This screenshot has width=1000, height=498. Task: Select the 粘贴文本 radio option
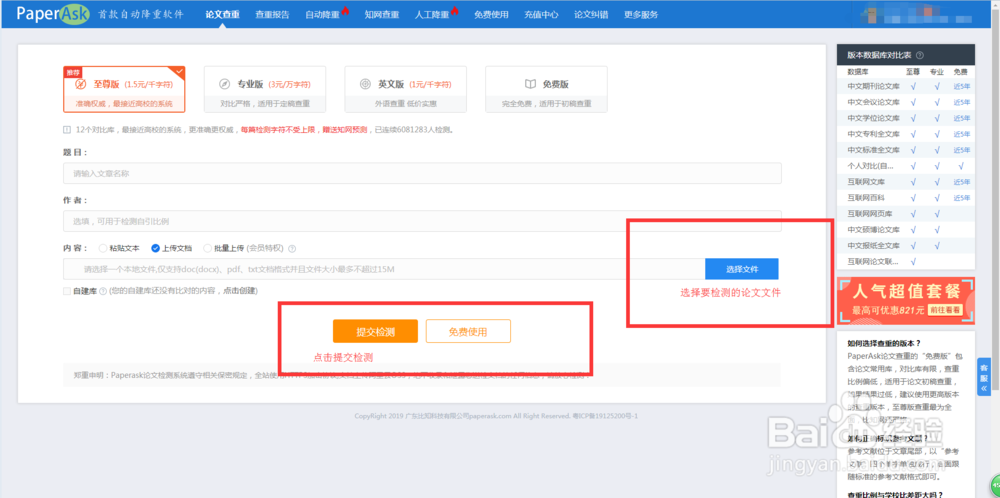103,248
